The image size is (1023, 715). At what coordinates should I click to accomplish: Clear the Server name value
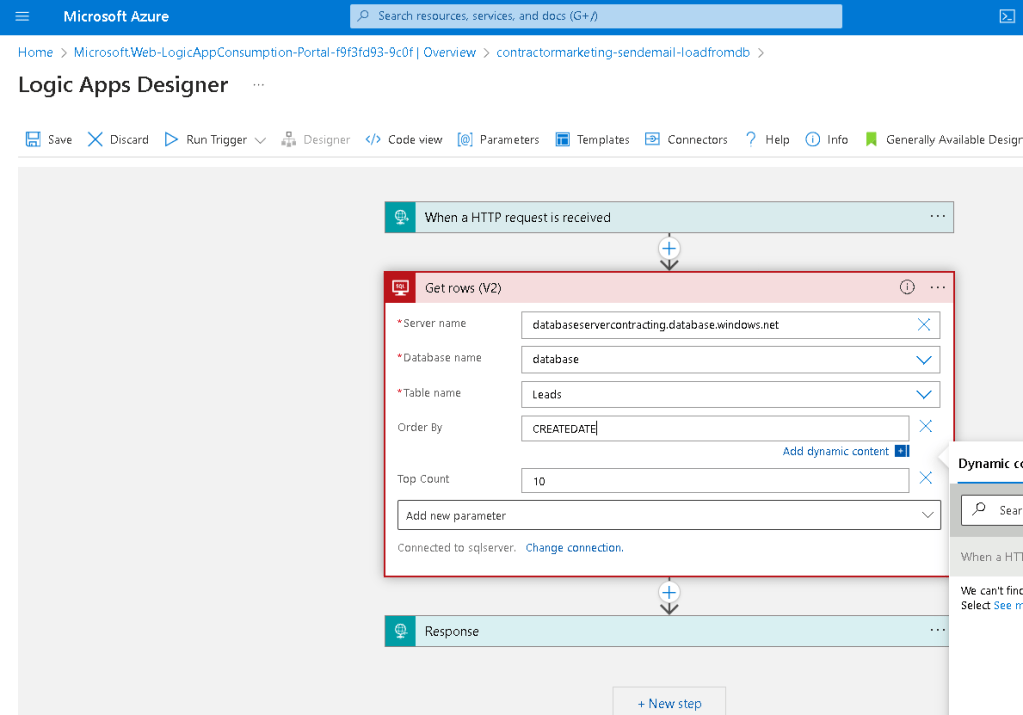(924, 325)
